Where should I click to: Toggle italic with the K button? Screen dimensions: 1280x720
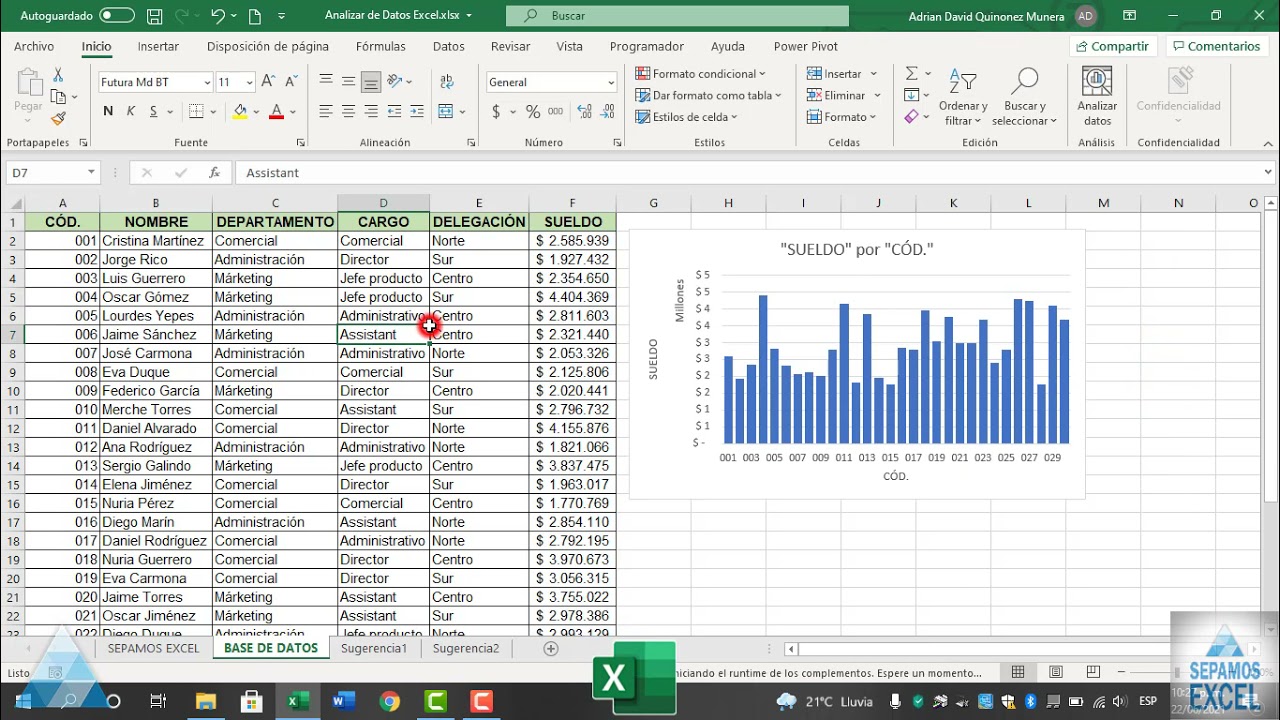click(x=130, y=111)
